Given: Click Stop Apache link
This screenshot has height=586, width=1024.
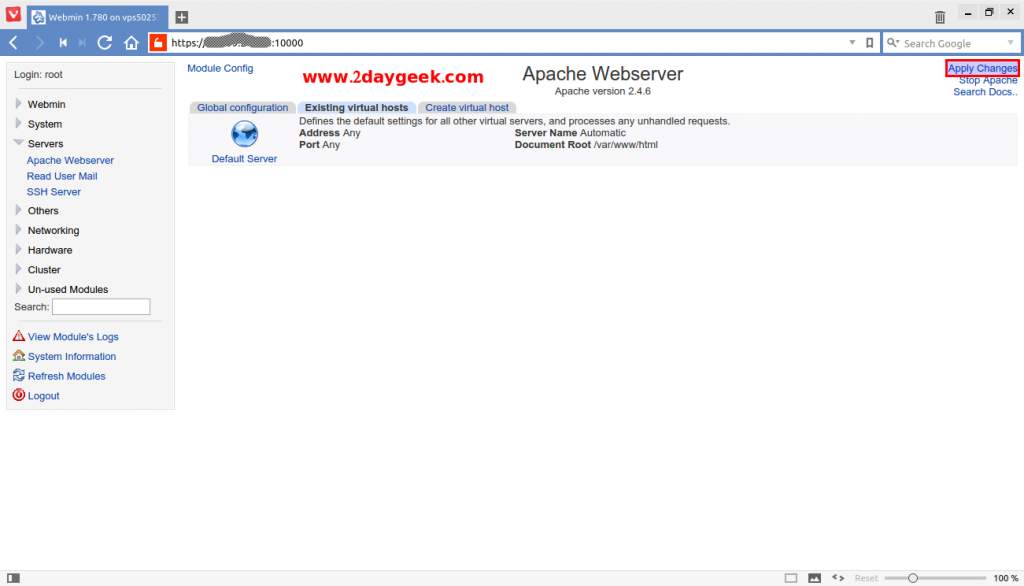Looking at the screenshot, I should click(x=988, y=80).
